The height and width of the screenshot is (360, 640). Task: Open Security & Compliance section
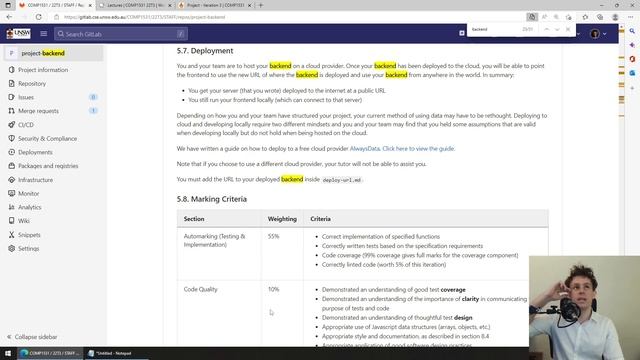click(47, 139)
